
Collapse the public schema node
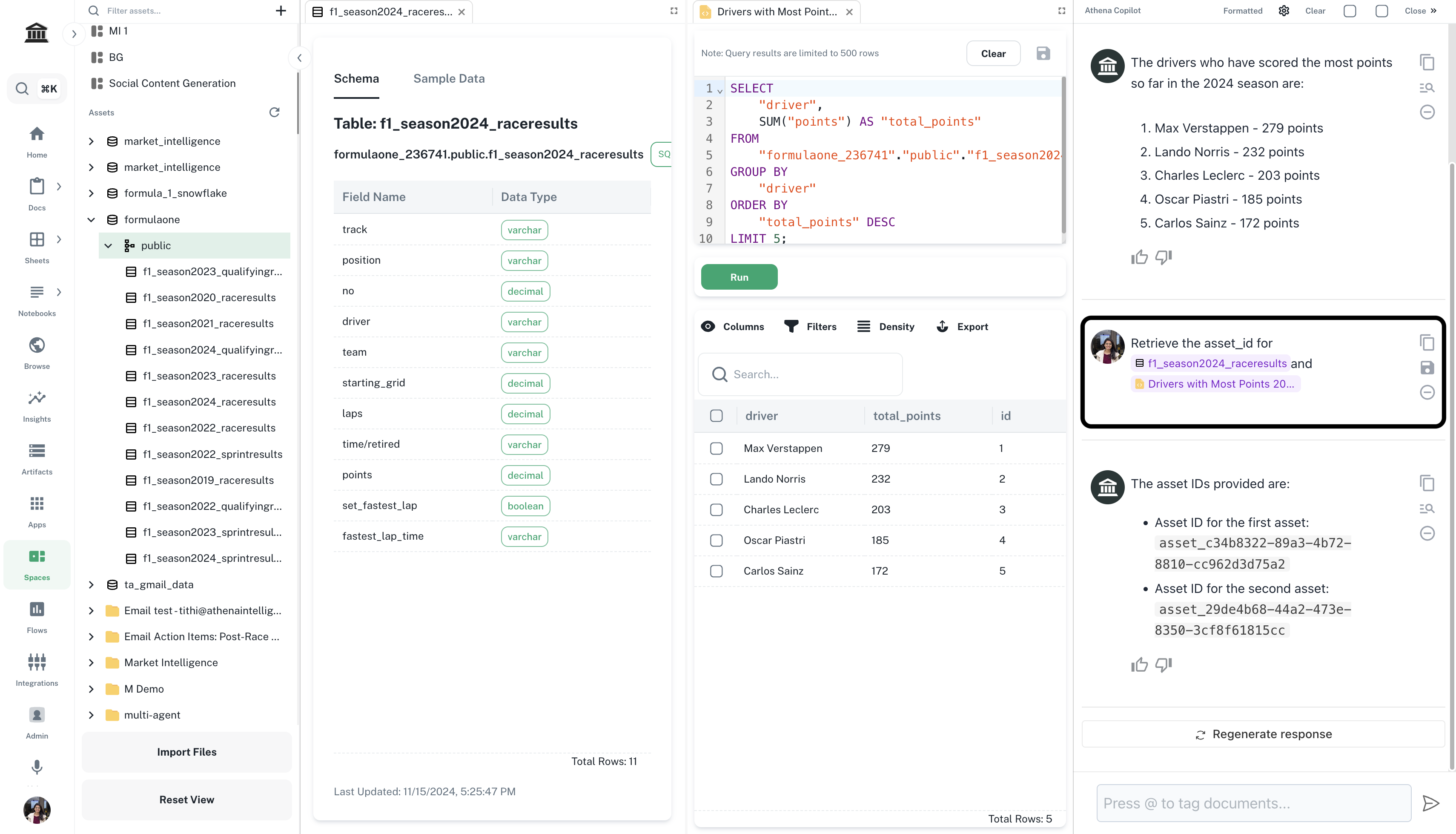108,246
